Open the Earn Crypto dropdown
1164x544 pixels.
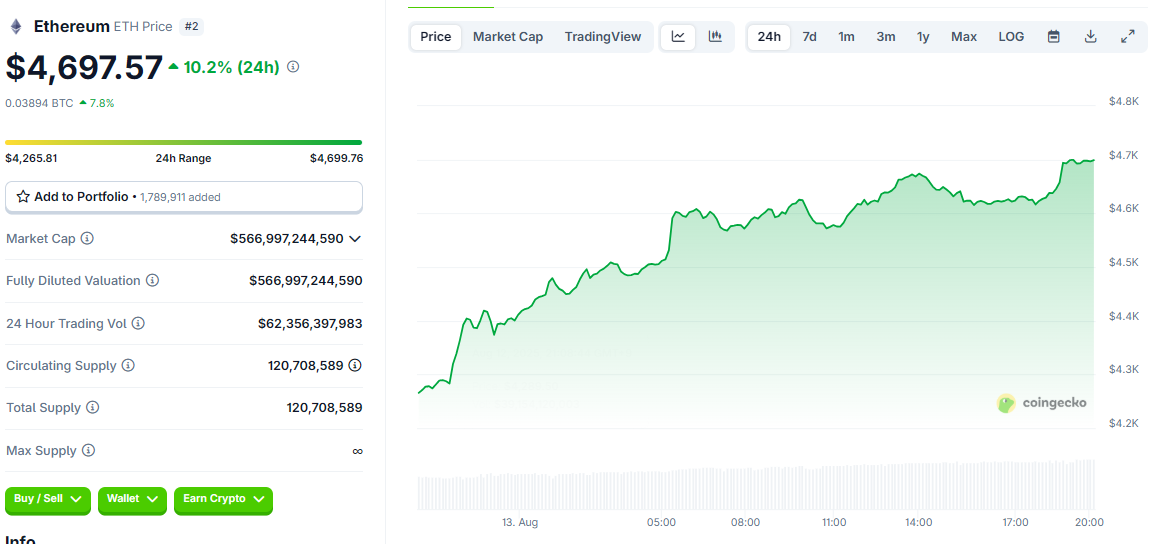pos(223,499)
